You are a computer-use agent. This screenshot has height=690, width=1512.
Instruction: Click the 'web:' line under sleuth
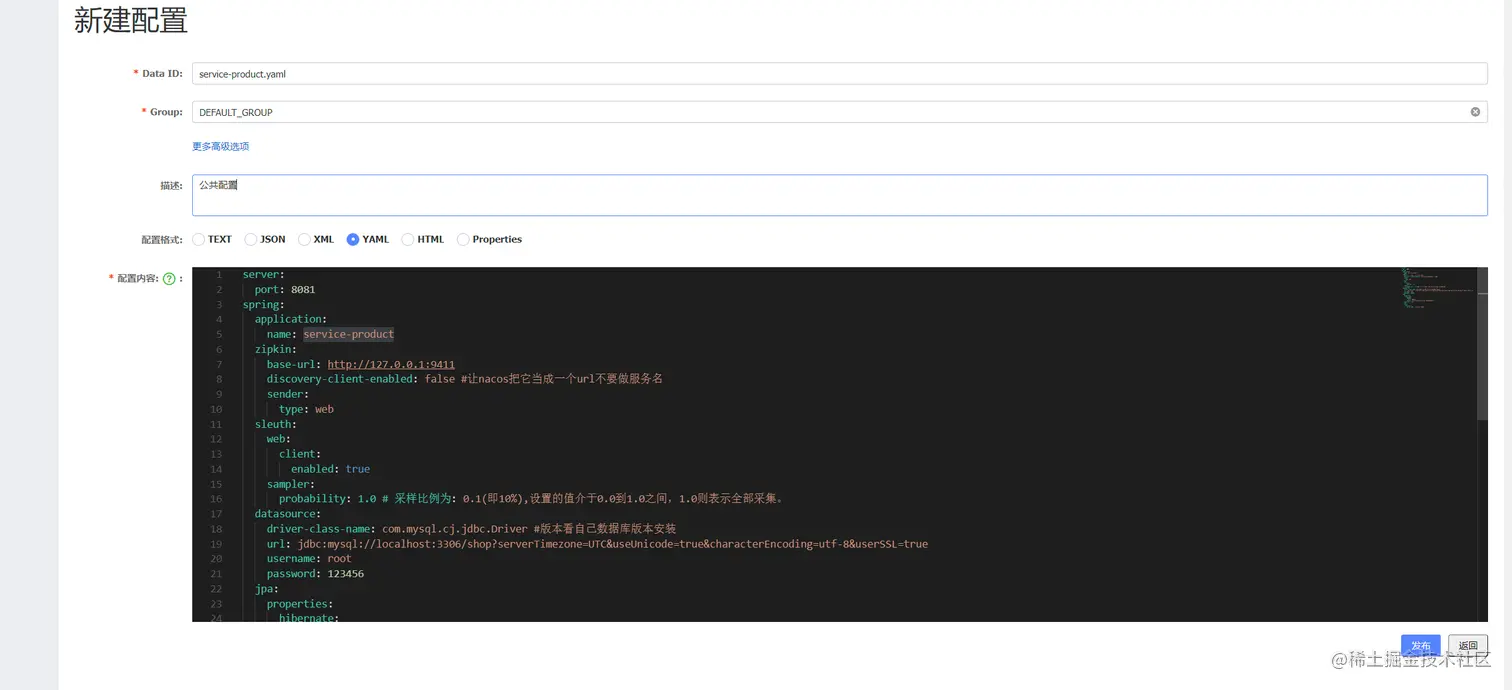coord(278,439)
